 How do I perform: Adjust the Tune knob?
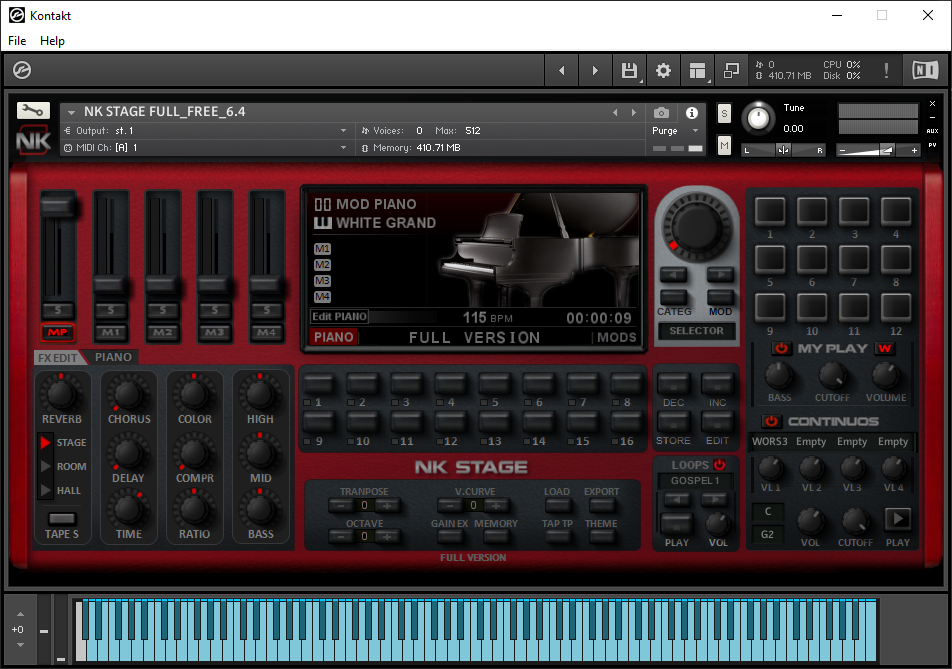click(x=758, y=118)
